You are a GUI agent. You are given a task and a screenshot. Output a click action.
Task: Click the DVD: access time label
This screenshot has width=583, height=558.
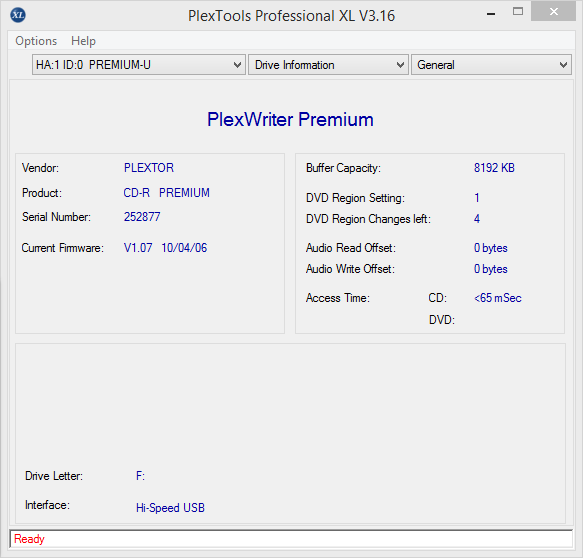coord(442,320)
